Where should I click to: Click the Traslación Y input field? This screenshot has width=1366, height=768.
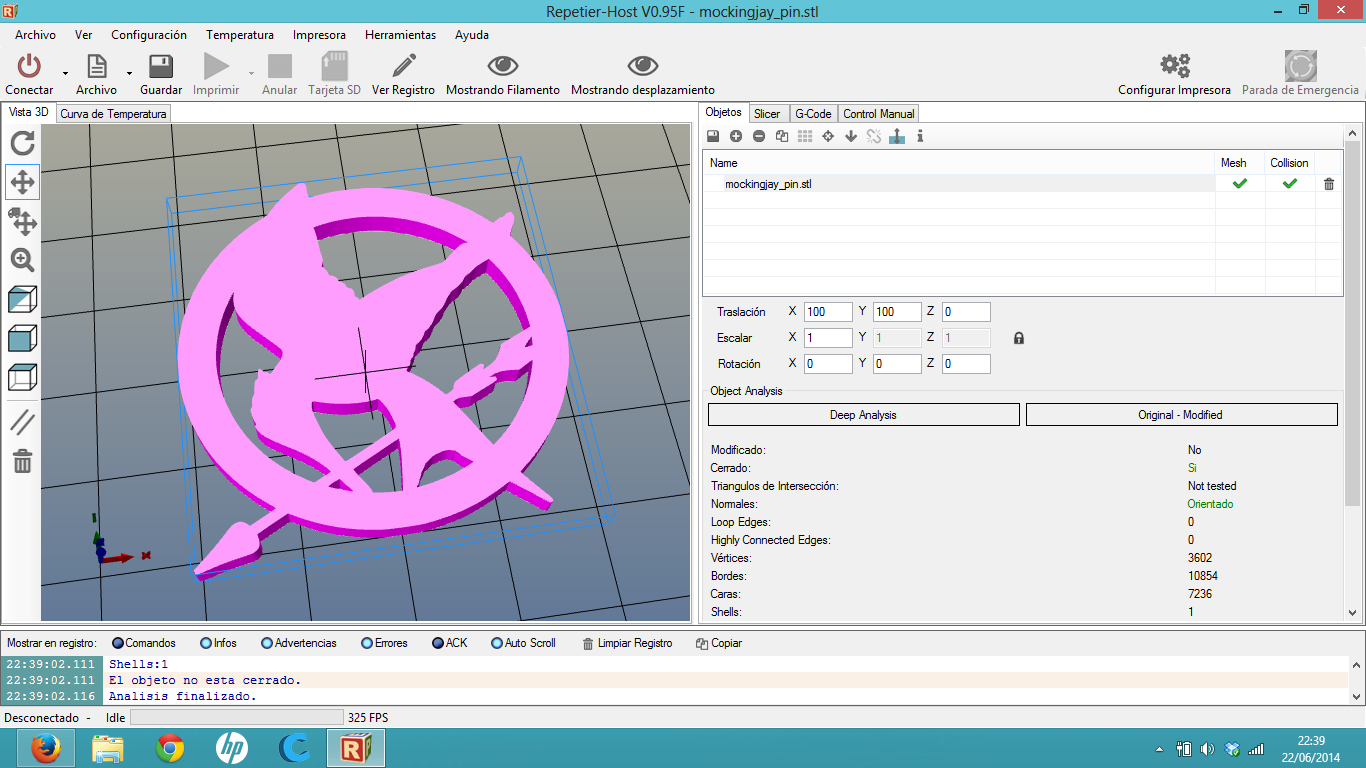(x=897, y=312)
